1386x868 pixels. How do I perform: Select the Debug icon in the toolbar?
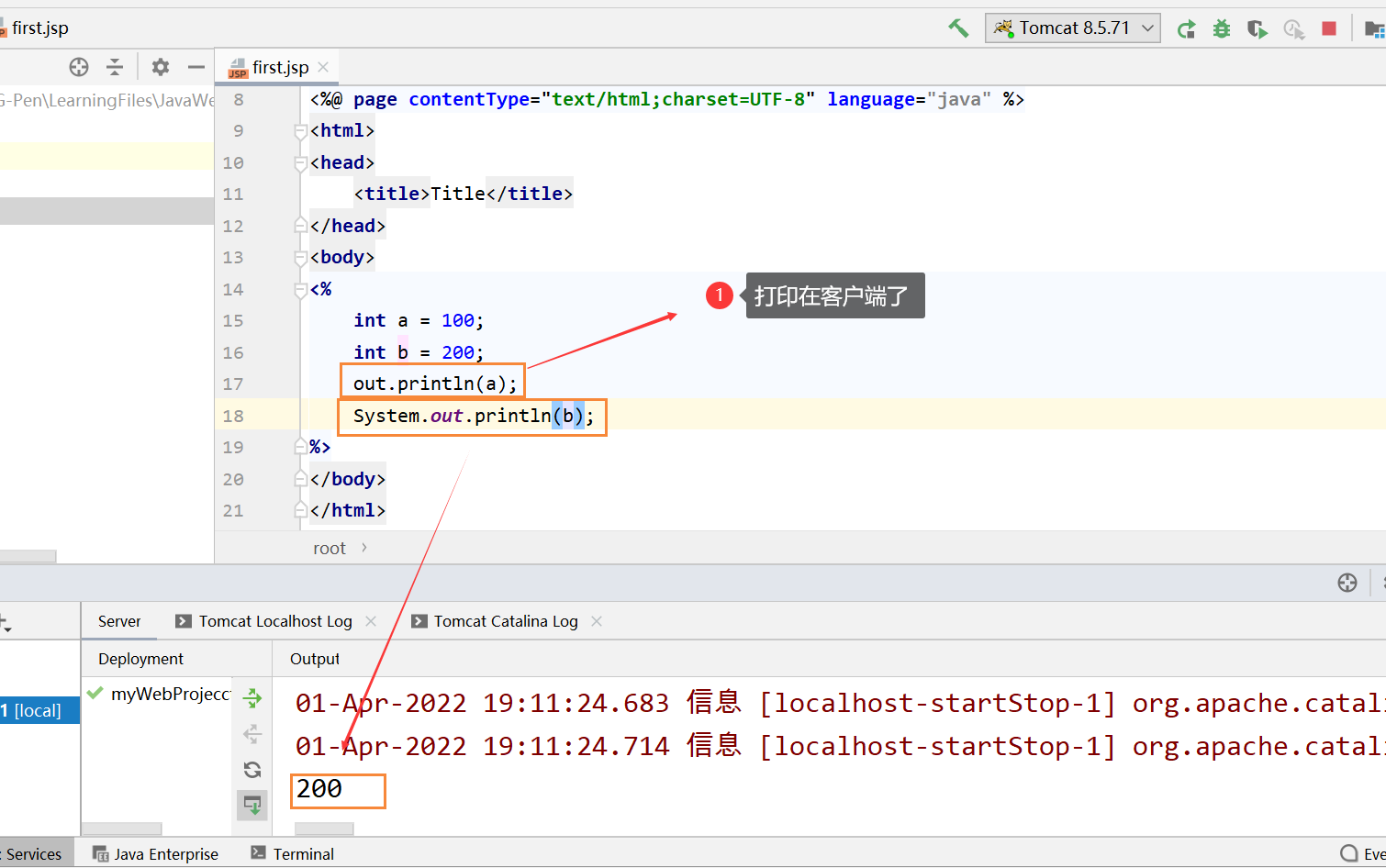coord(1221,28)
